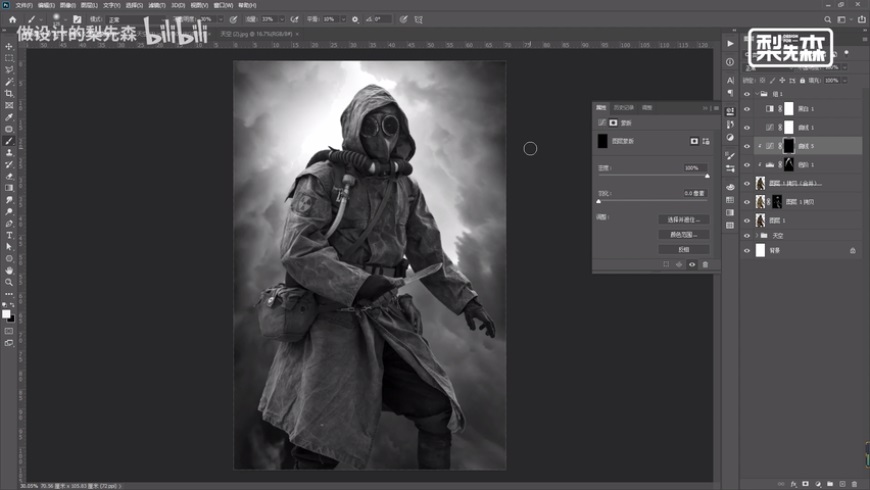The width and height of the screenshot is (870, 490).
Task: Create new layer from Layers panel bottom
Action: [842, 484]
